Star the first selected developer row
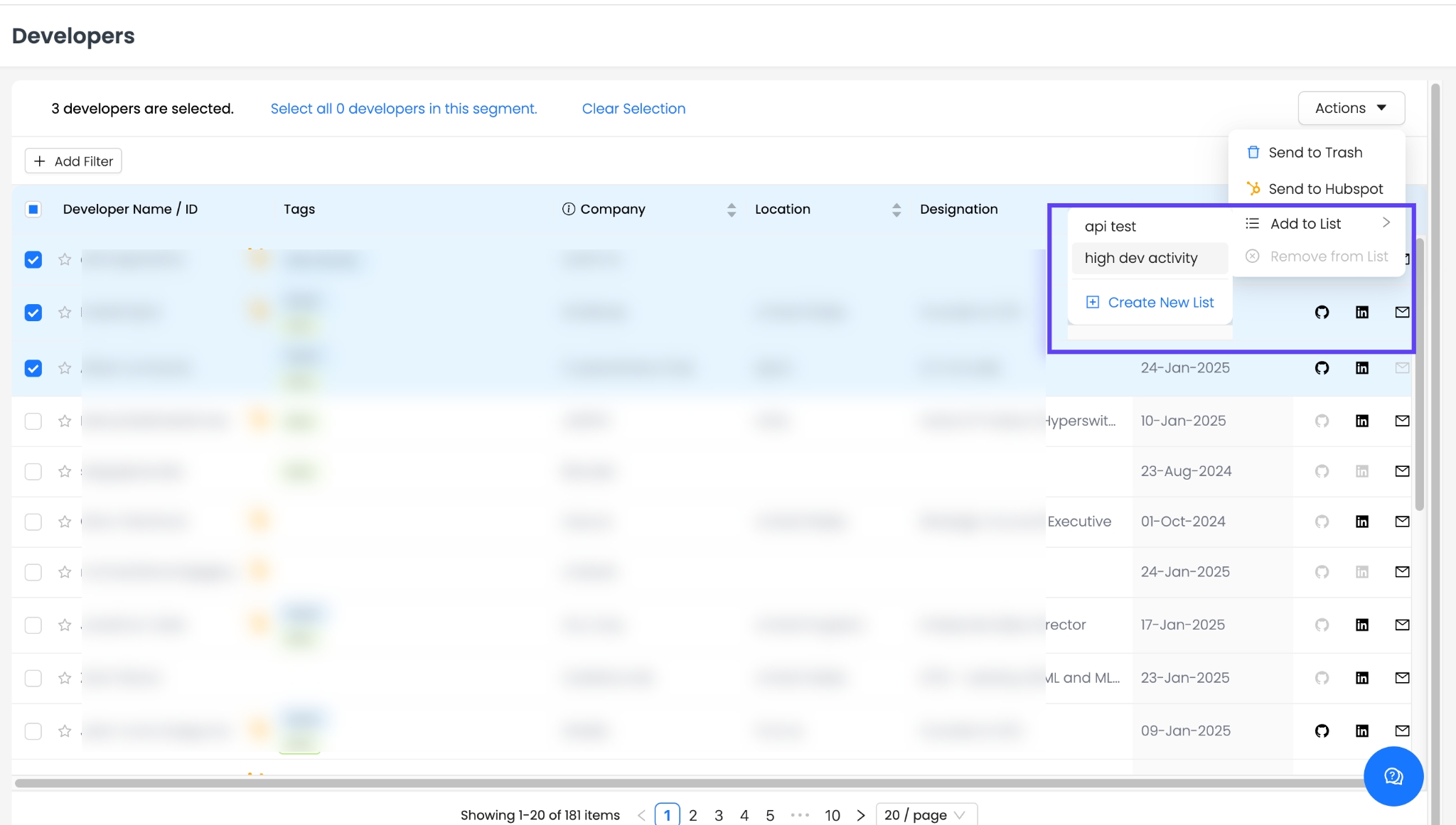Viewport: 1456px width, 825px height. (x=65, y=259)
